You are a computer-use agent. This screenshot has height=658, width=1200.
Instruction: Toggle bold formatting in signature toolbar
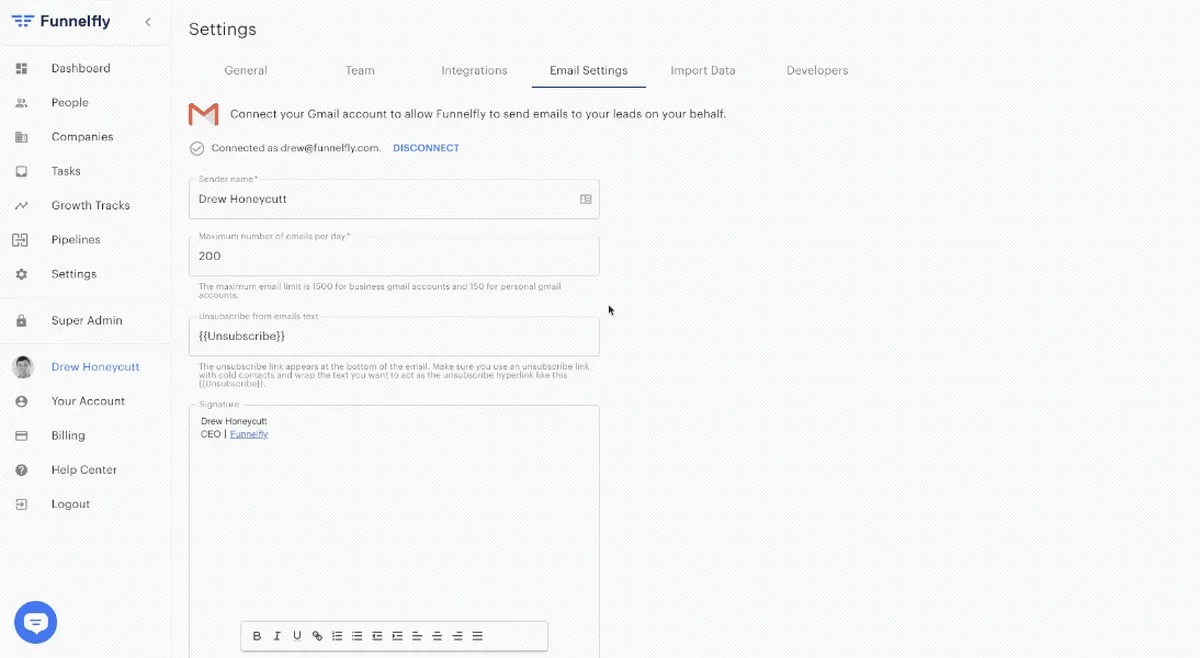click(257, 636)
